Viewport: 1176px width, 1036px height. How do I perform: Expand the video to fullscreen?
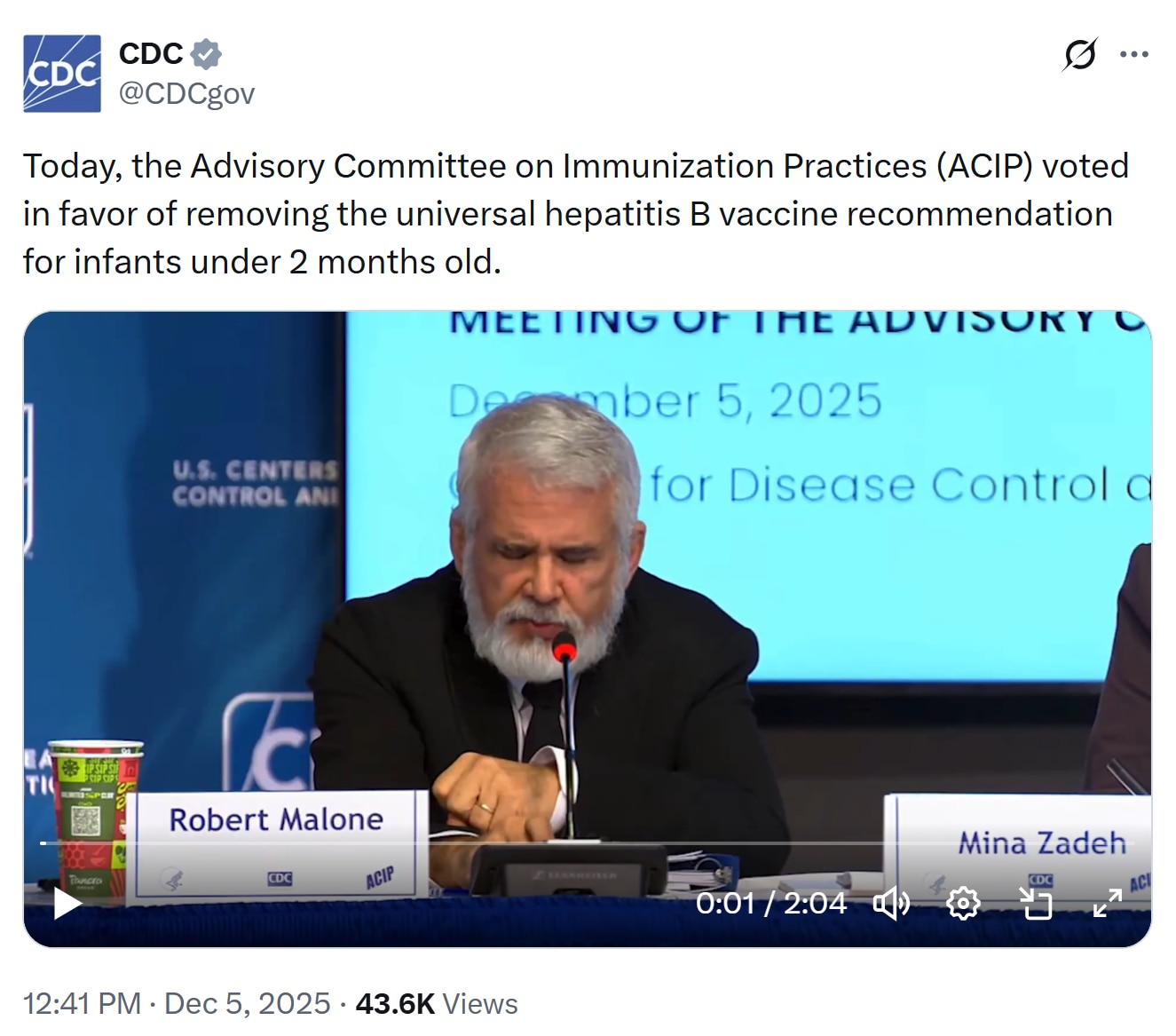pyautogui.click(x=1108, y=903)
